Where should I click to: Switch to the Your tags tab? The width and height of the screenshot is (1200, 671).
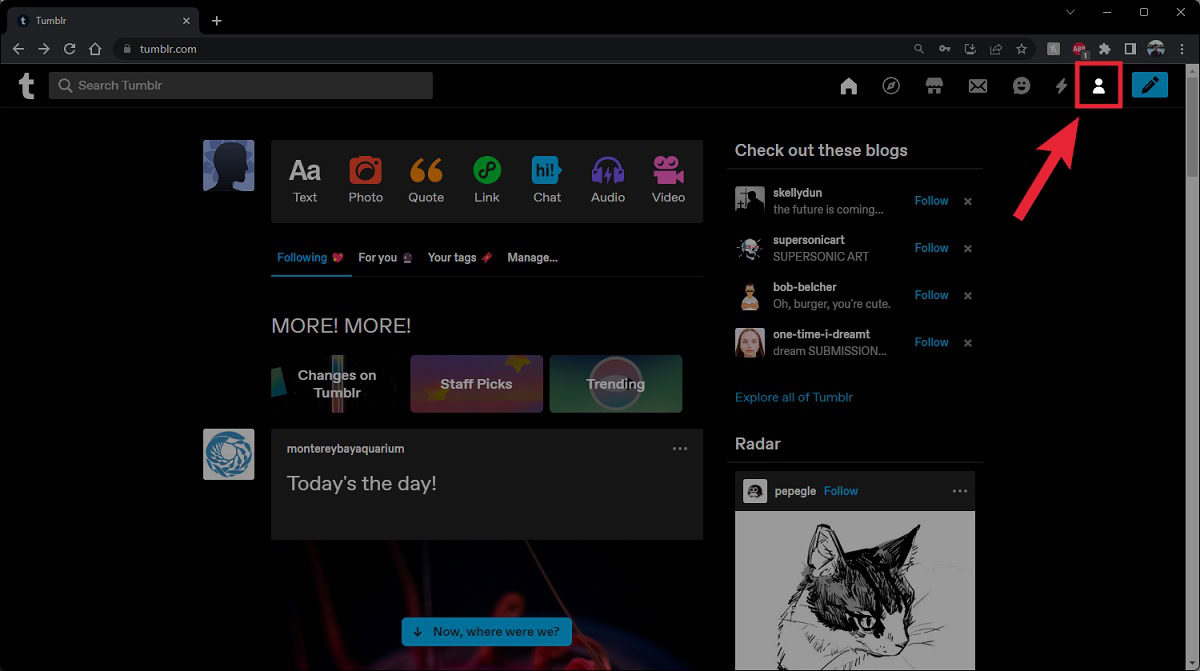click(x=460, y=257)
